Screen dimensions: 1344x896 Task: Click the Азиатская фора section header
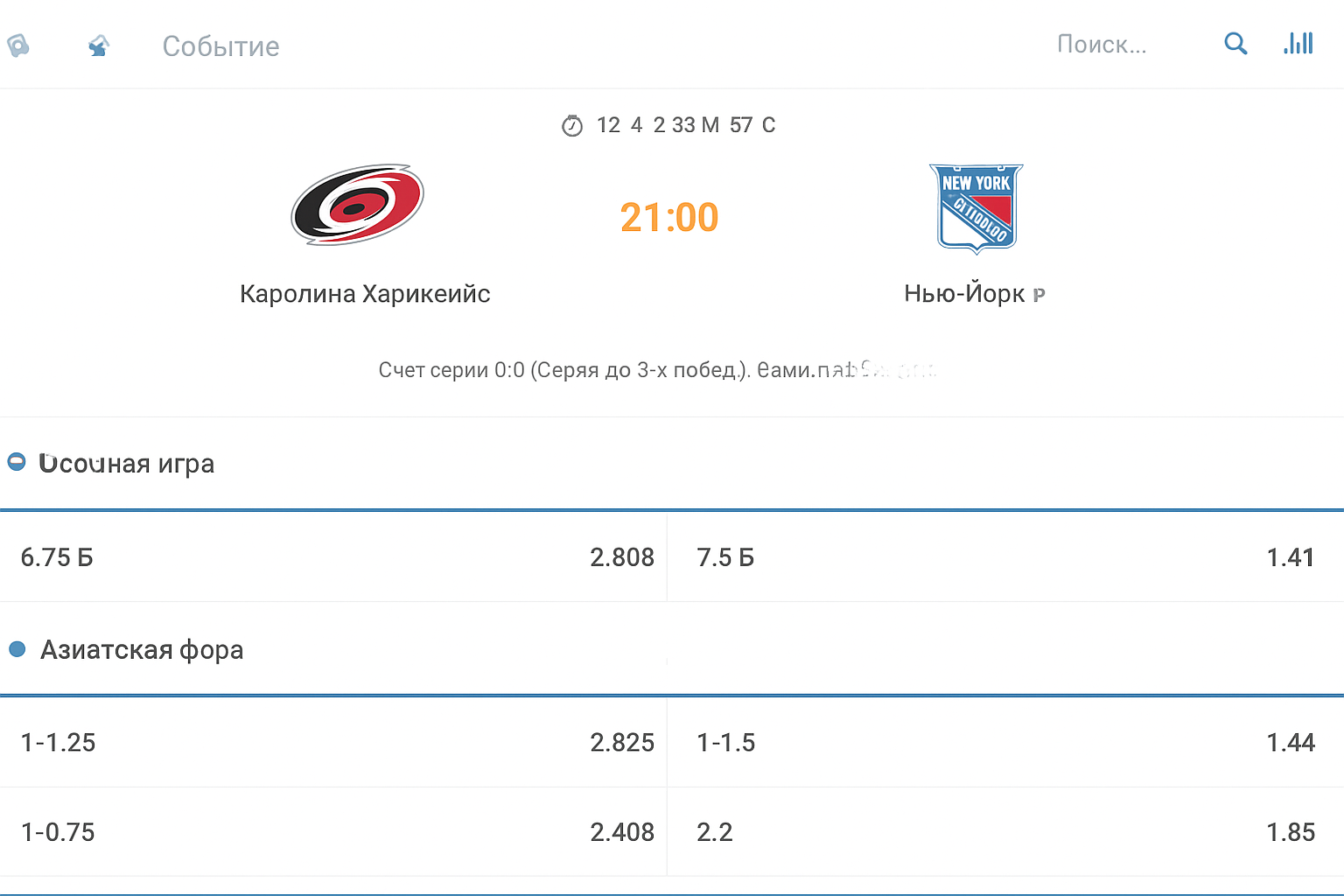tap(142, 650)
